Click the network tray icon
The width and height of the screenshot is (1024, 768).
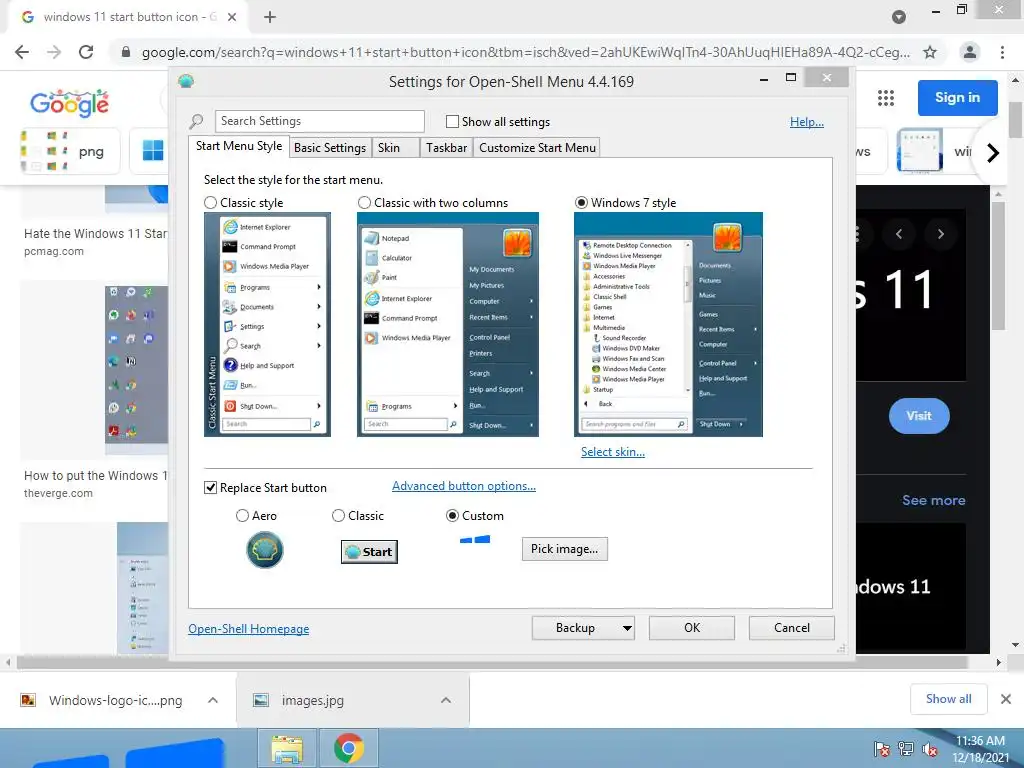point(906,749)
